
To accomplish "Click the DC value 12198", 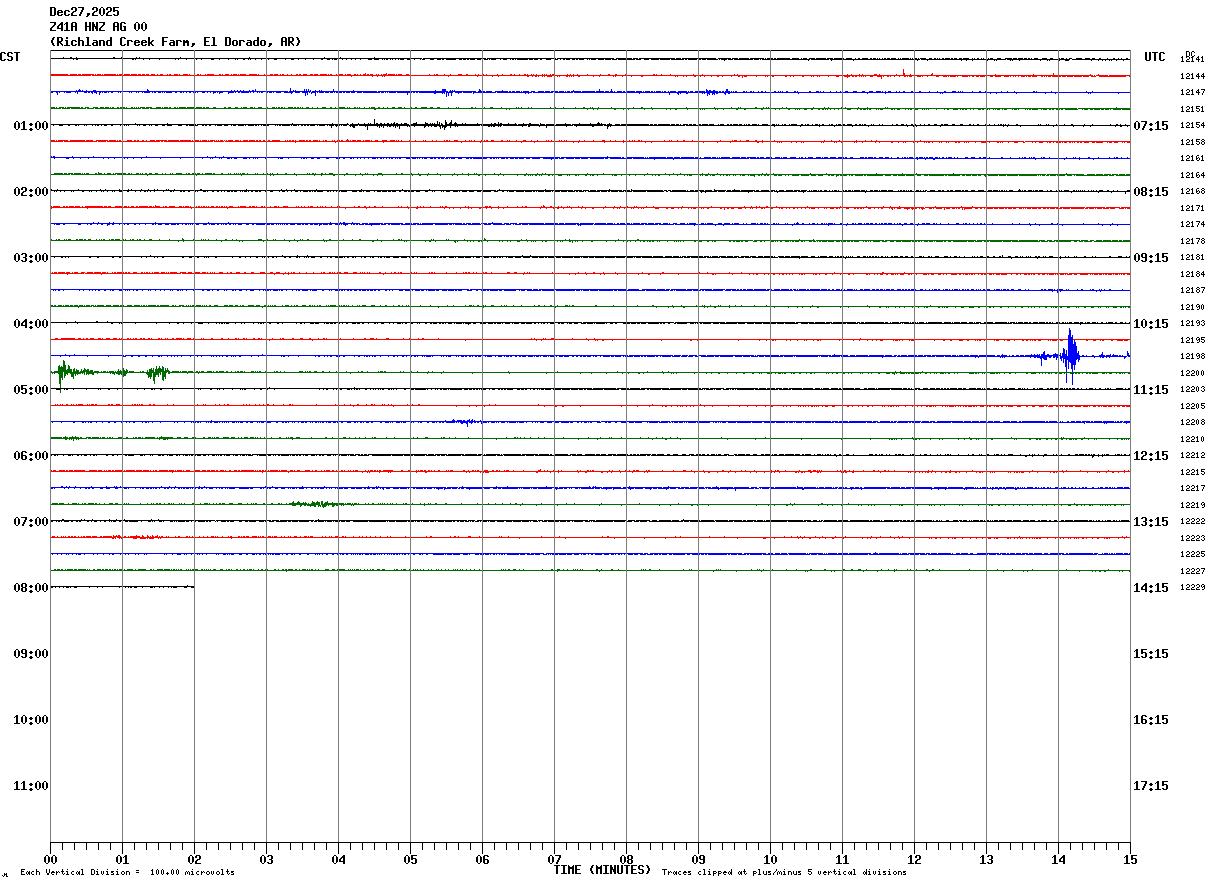I will pos(1192,356).
